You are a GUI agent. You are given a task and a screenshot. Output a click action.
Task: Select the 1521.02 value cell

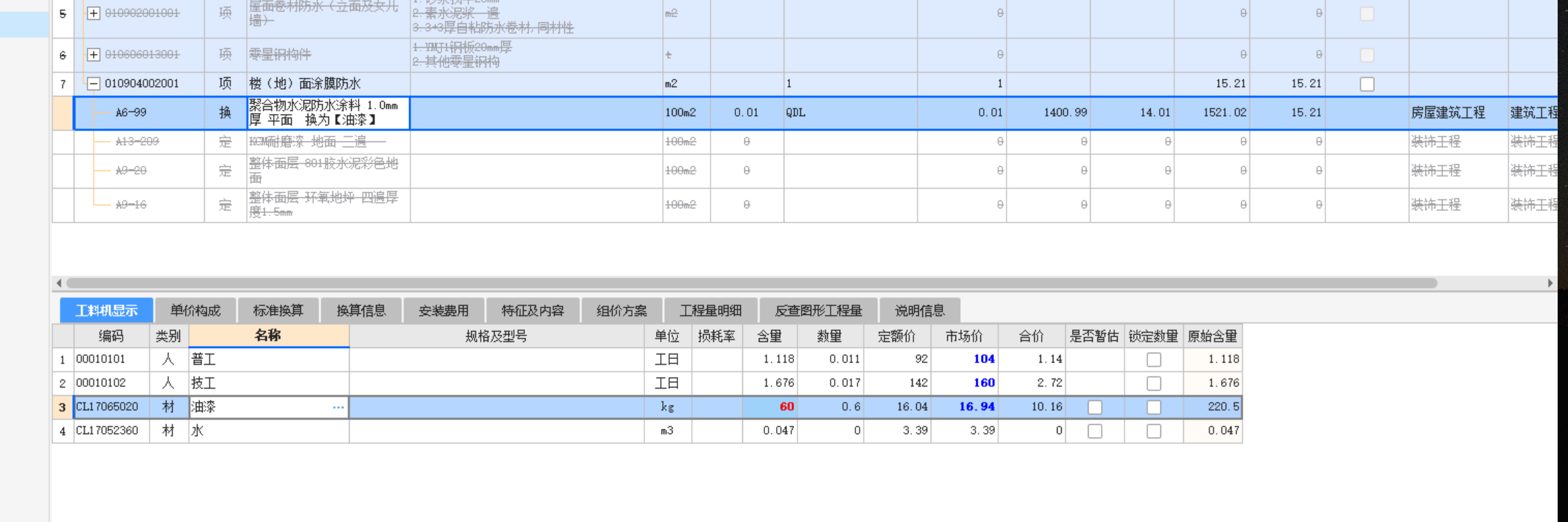pos(1212,113)
